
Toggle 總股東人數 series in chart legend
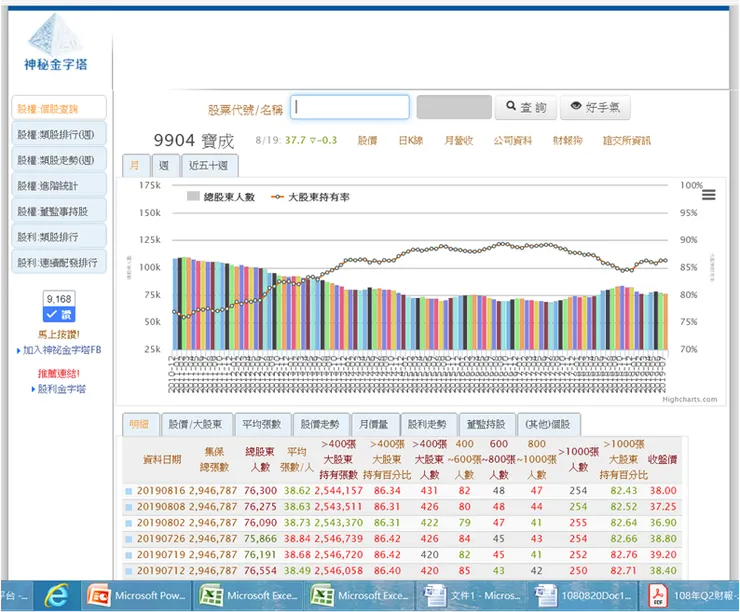221,197
